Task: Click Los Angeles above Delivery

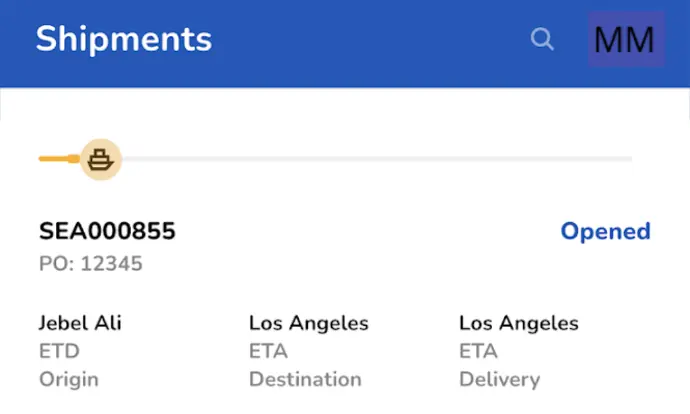Action: (518, 323)
